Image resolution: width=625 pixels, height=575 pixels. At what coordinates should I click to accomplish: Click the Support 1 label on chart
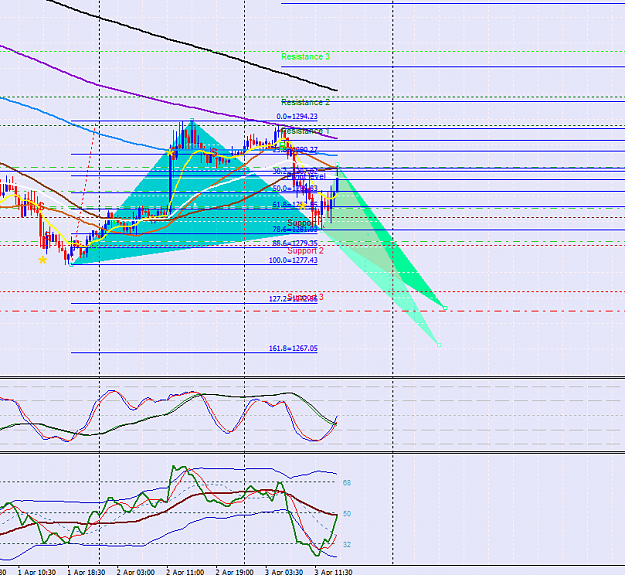(302, 223)
